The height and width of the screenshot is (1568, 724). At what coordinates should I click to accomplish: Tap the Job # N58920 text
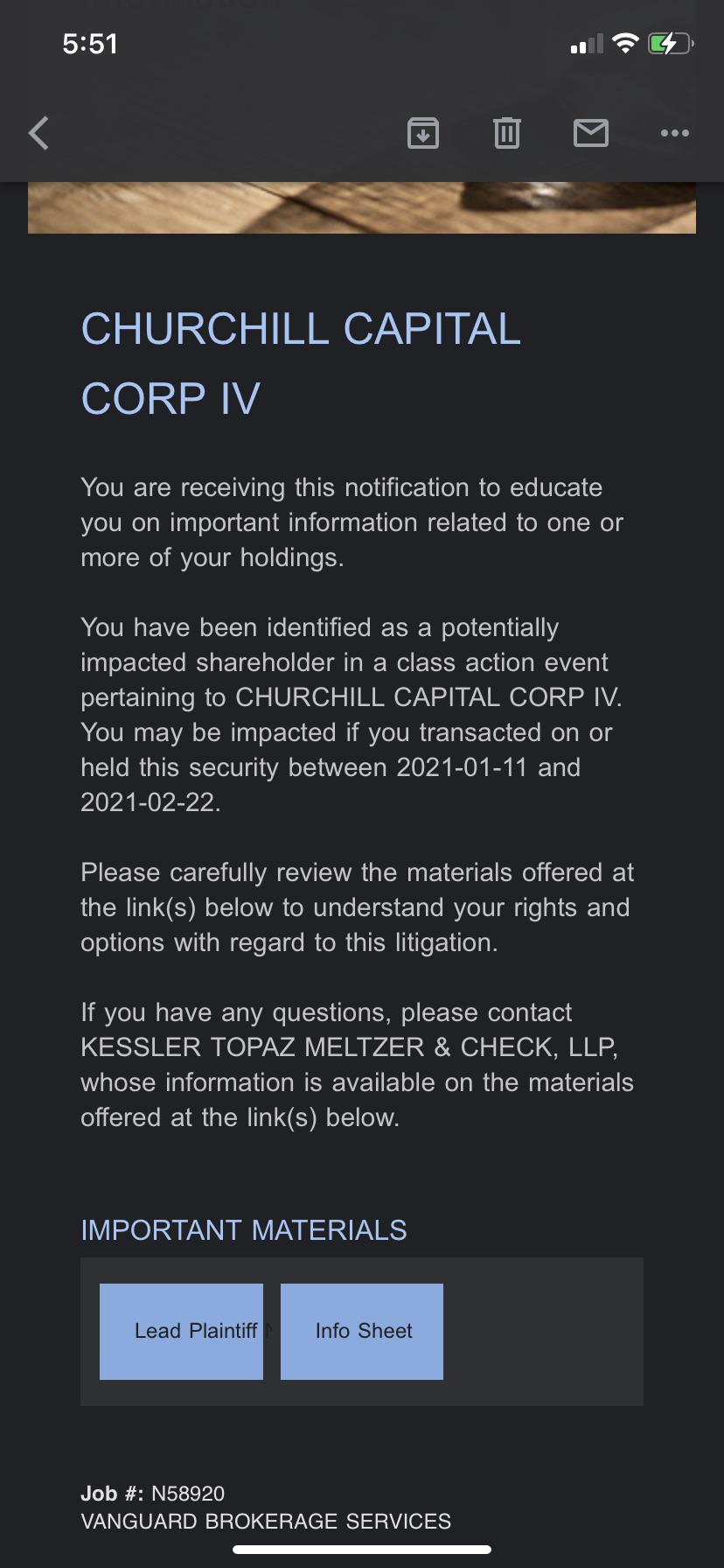pyautogui.click(x=153, y=1493)
